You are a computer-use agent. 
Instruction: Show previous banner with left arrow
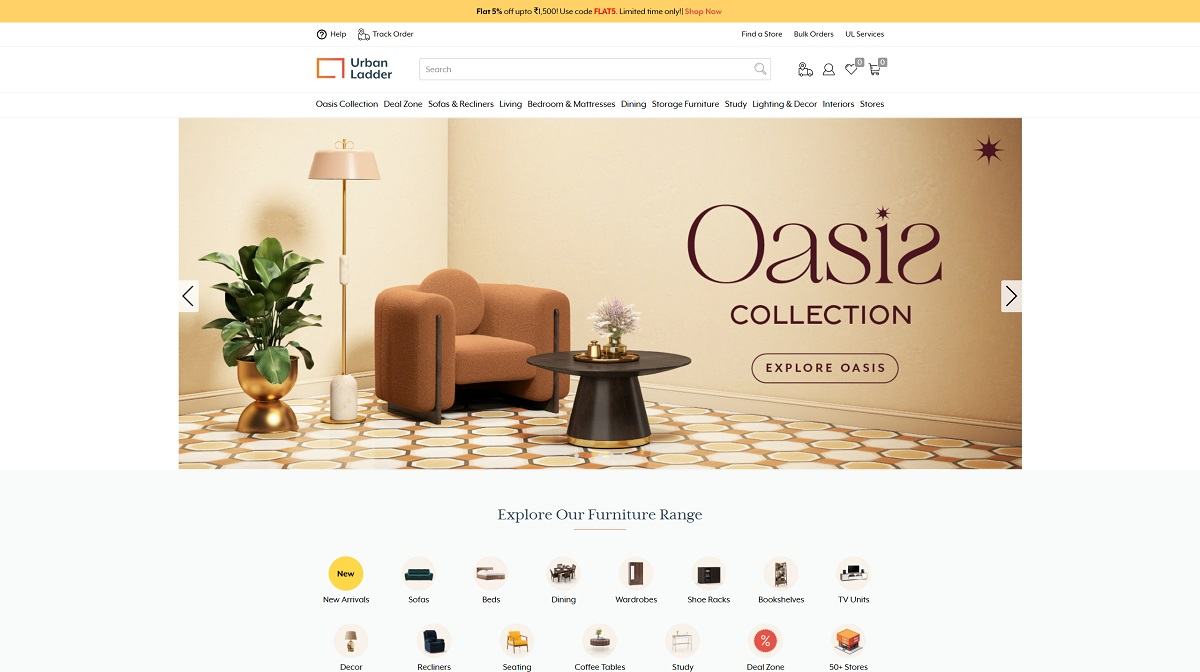(188, 296)
